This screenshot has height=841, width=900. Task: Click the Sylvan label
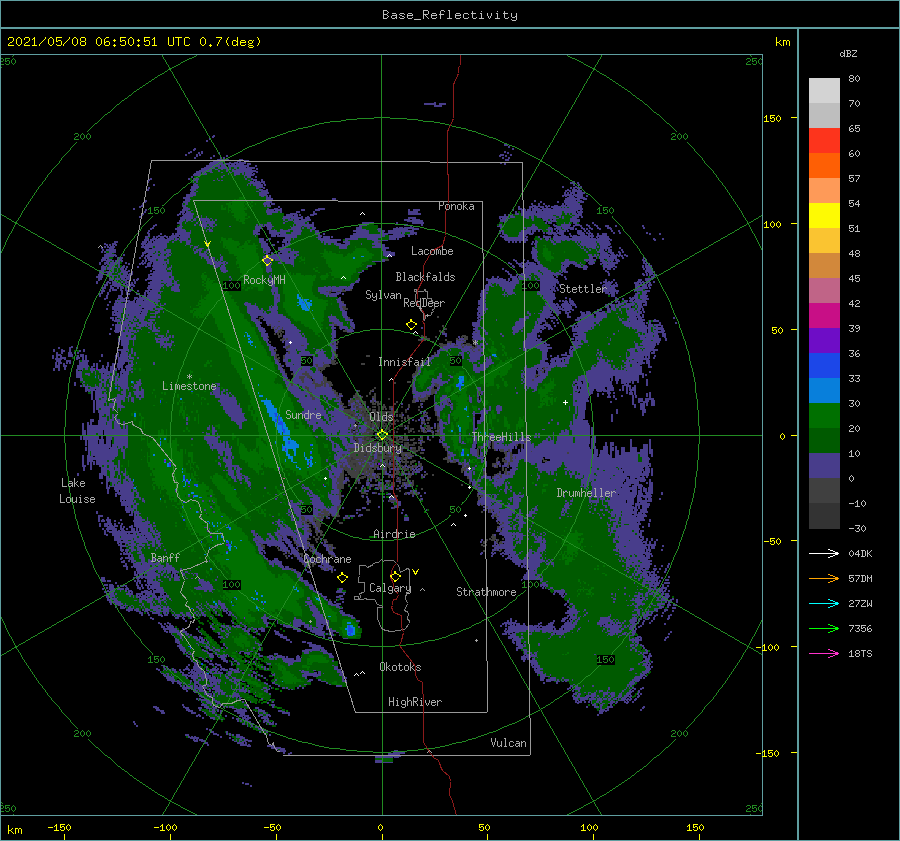(x=383, y=295)
